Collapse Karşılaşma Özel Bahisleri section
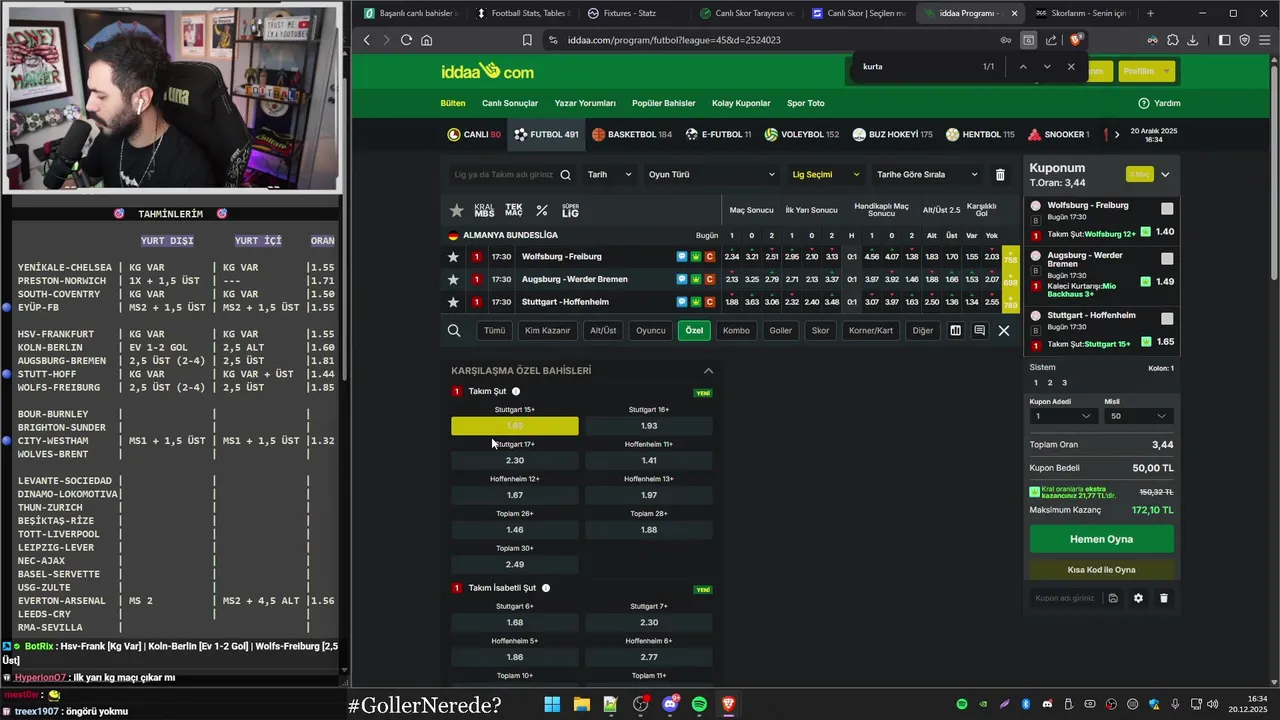This screenshot has height=720, width=1280. pyautogui.click(x=708, y=370)
